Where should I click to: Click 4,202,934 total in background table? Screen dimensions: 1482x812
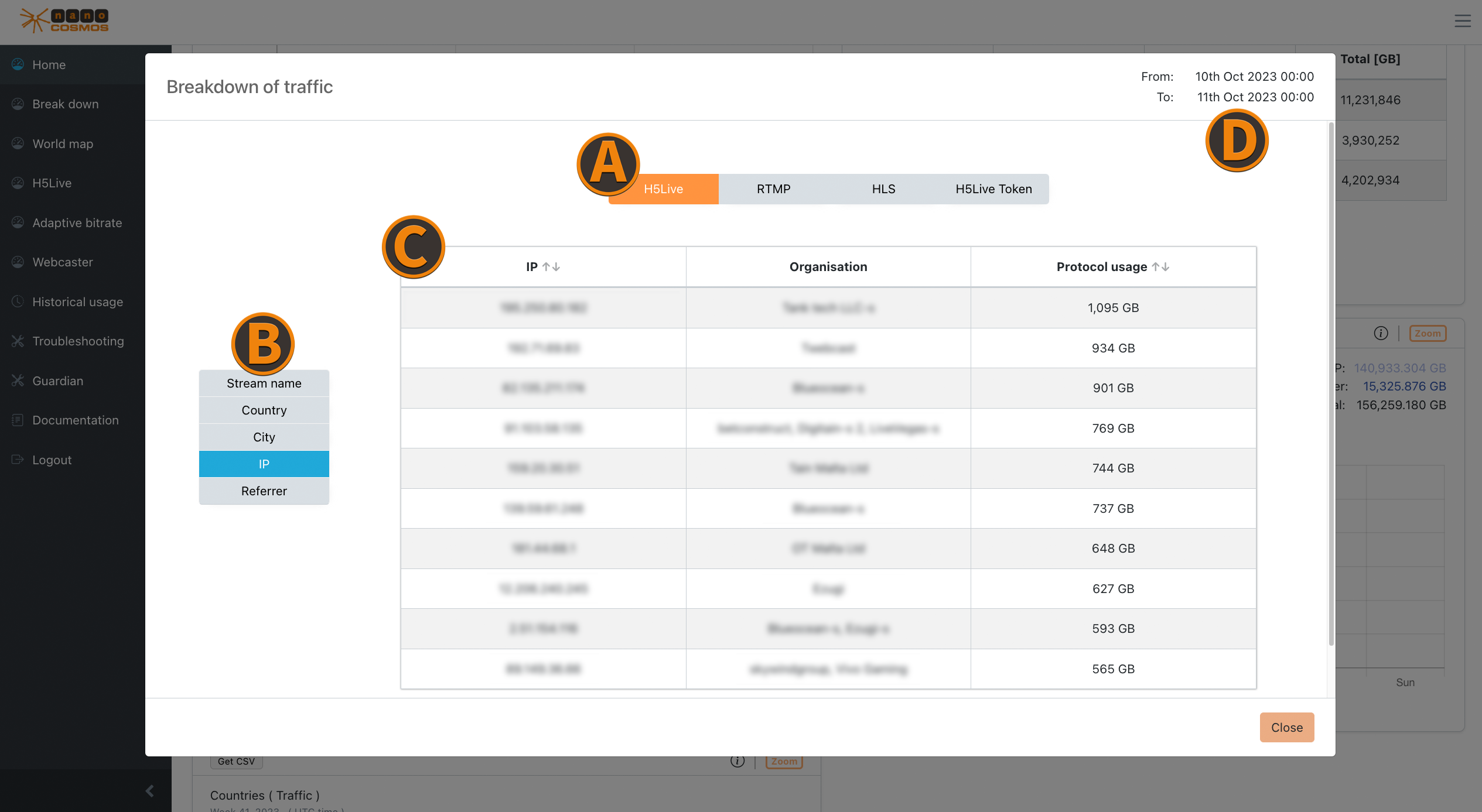[x=1370, y=180]
